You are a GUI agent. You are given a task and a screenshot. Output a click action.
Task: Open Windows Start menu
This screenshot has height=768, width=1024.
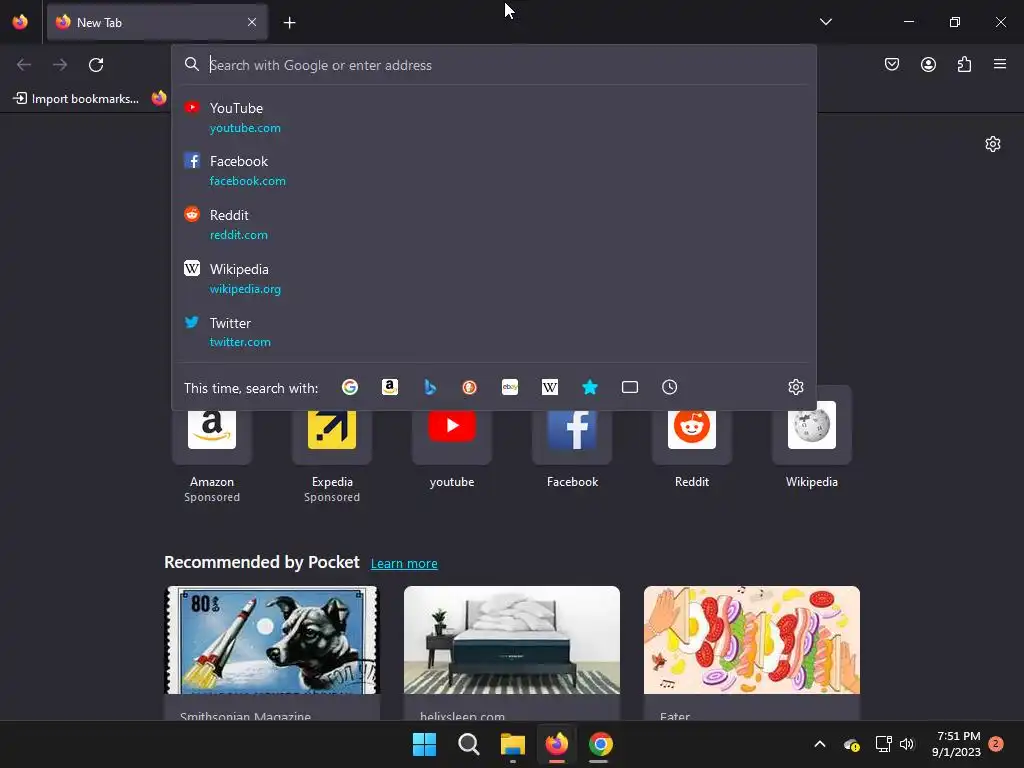tap(424, 744)
